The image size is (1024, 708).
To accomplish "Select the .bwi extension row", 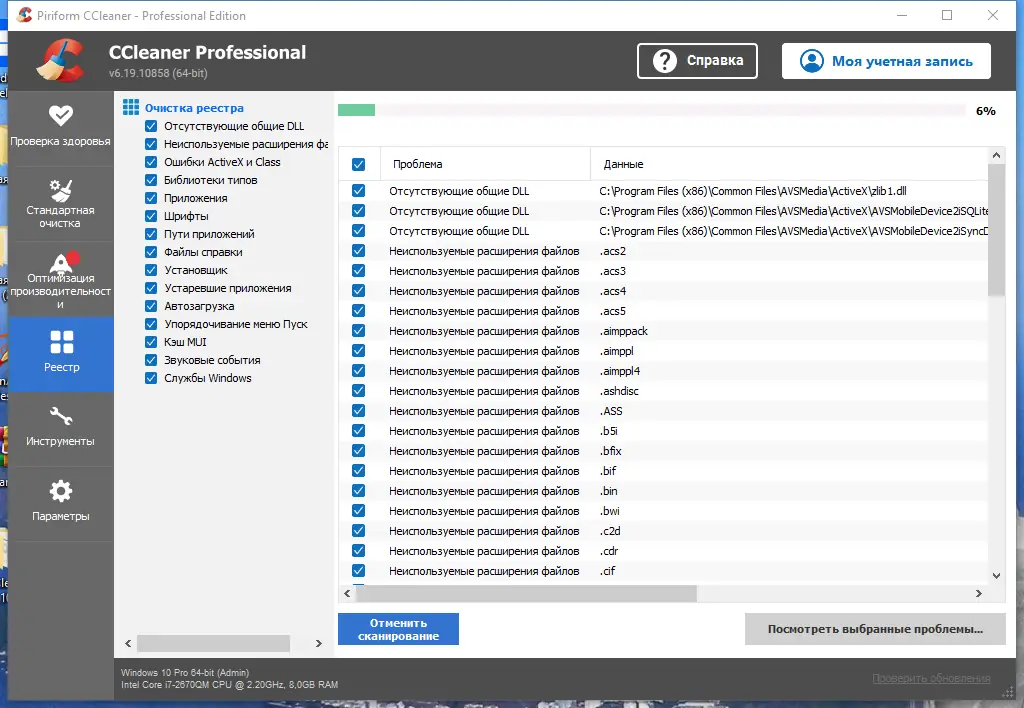I will [664, 511].
